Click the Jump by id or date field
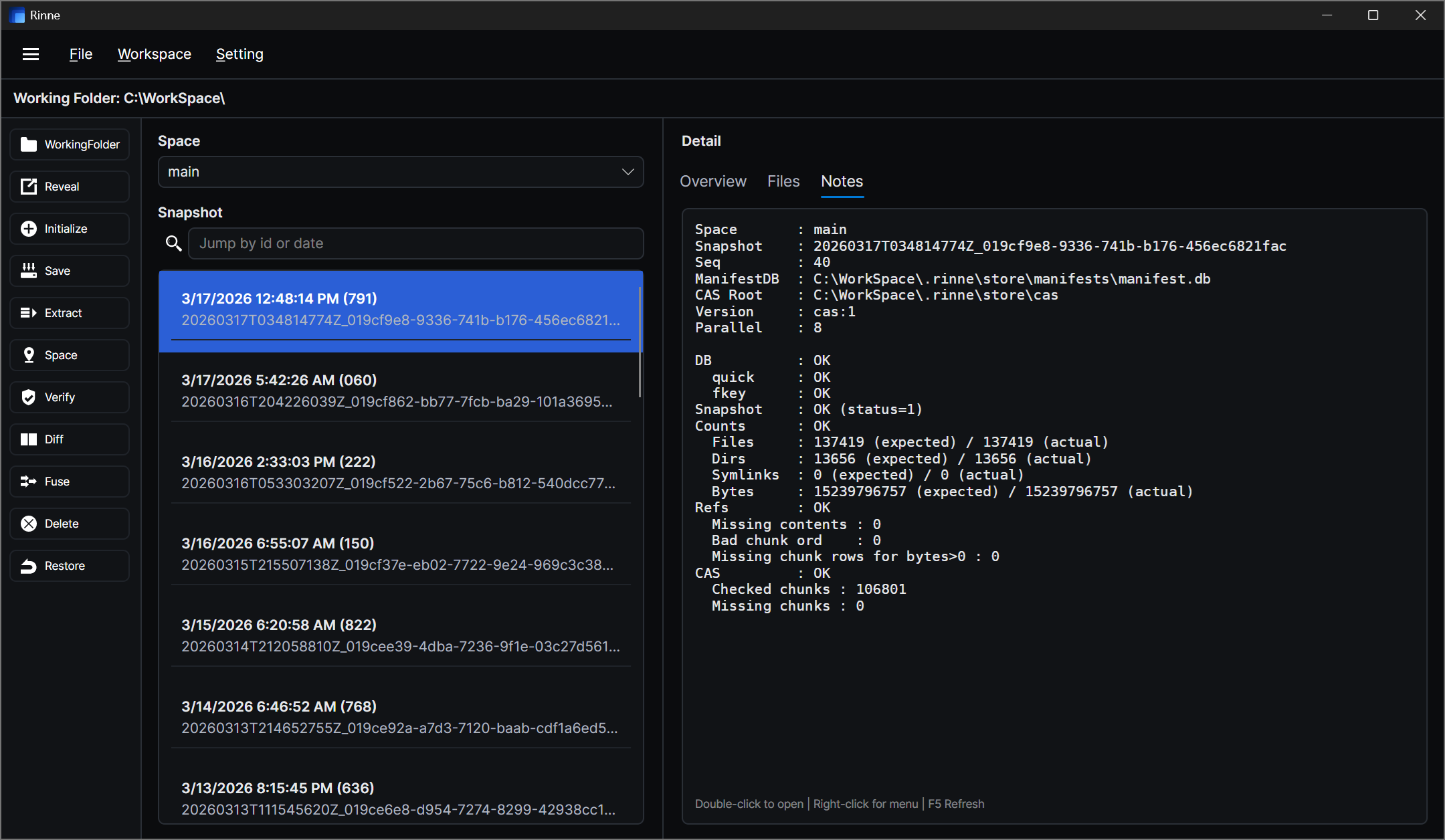 click(x=416, y=243)
